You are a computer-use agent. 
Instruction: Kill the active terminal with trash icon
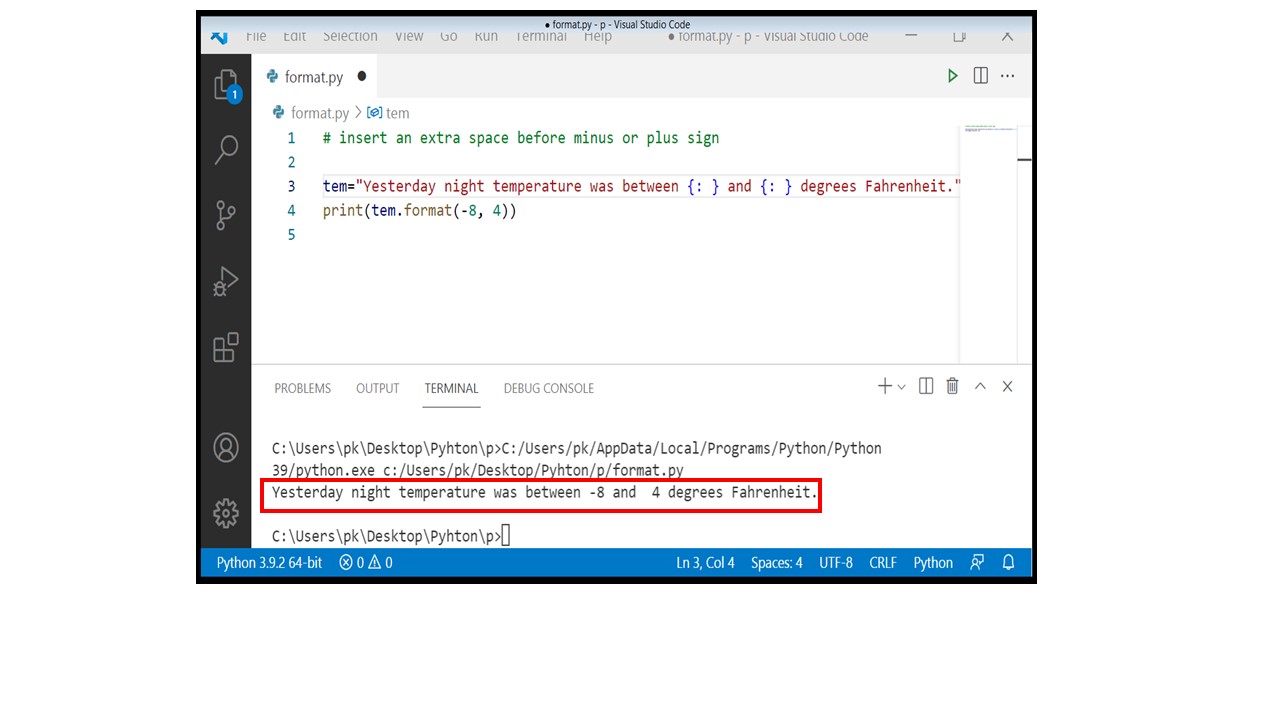pyautogui.click(x=951, y=386)
